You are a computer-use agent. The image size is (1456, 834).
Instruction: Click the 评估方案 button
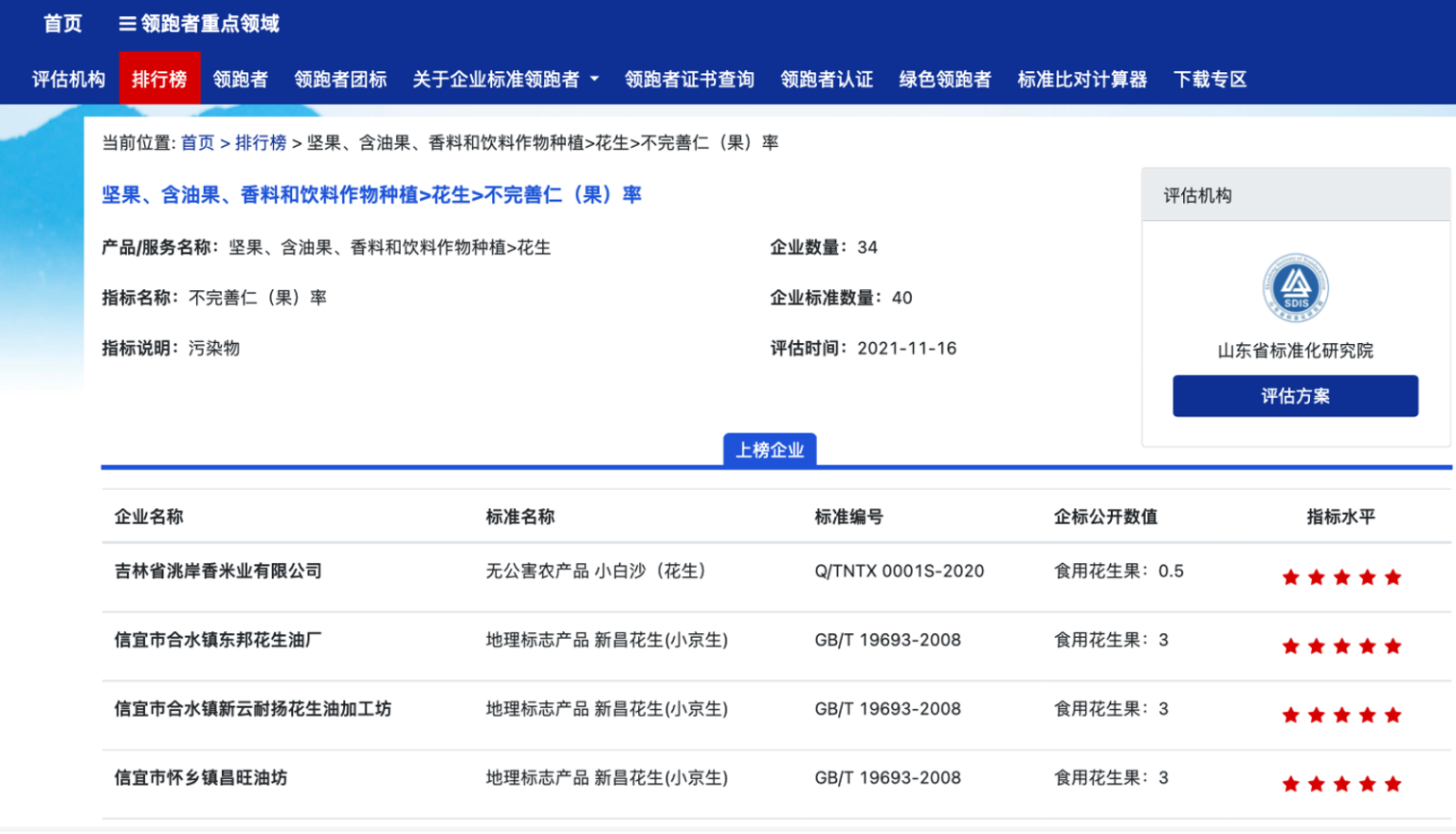pyautogui.click(x=1295, y=396)
